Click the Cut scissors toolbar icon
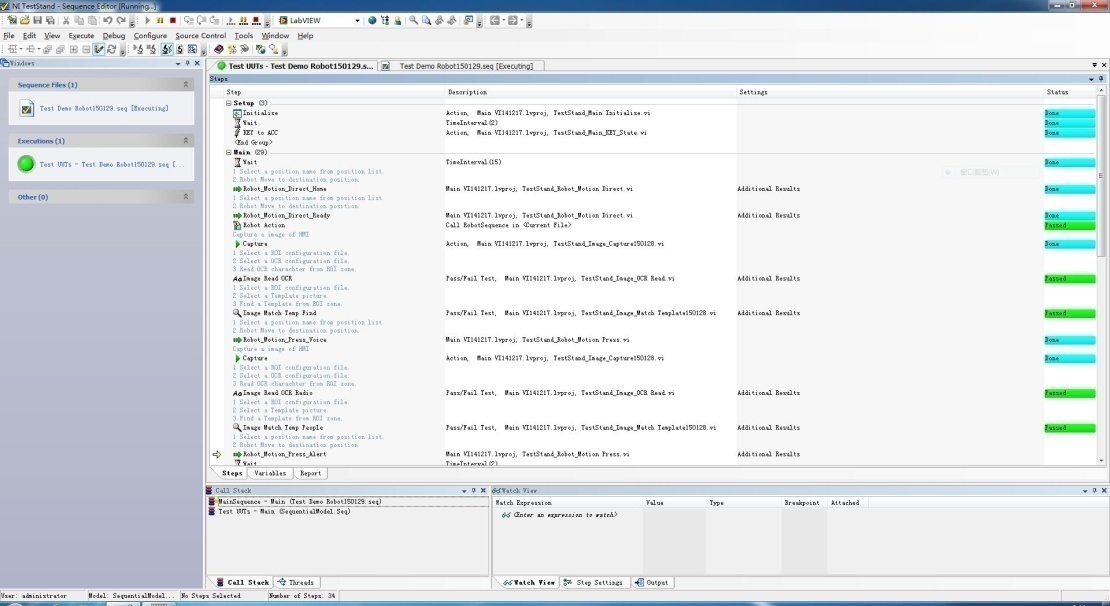This screenshot has height=606, width=1110. (66, 21)
